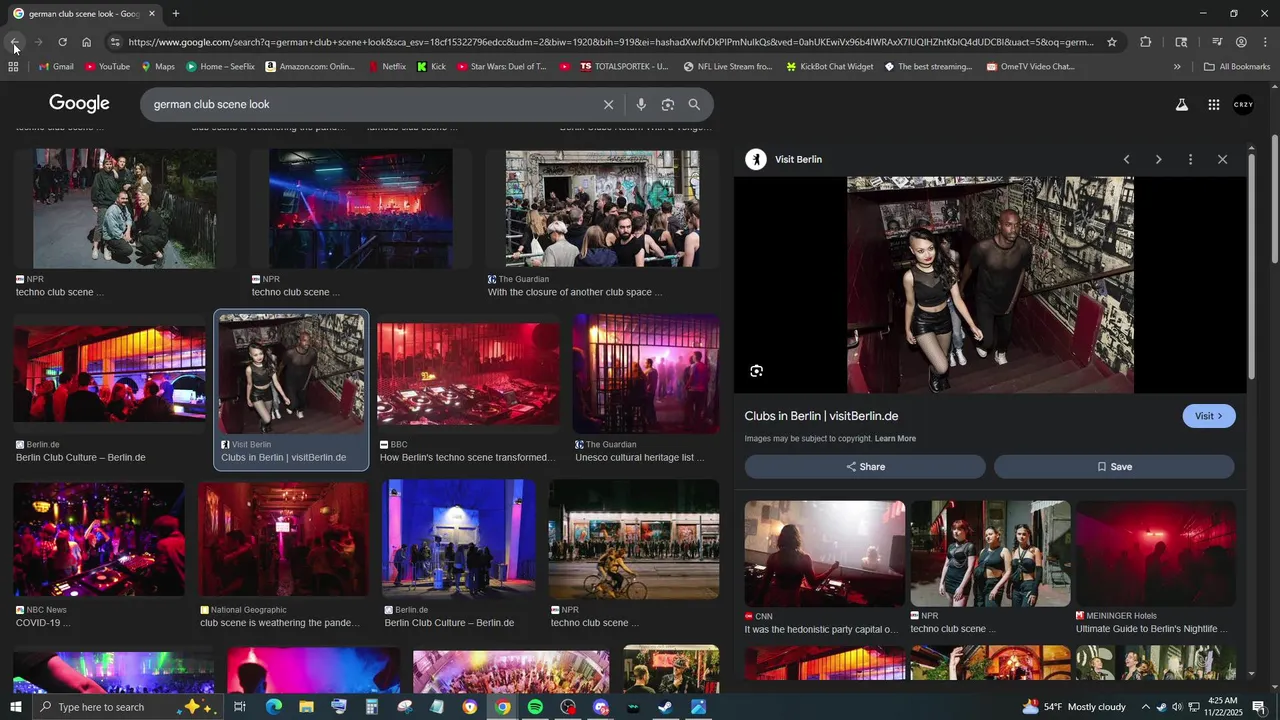1280x720 pixels.
Task: Show previous image in preview panel
Action: tap(1126, 160)
